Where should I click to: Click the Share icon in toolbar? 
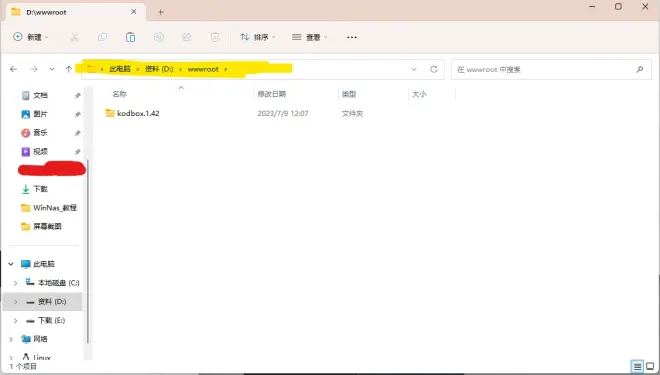click(186, 37)
